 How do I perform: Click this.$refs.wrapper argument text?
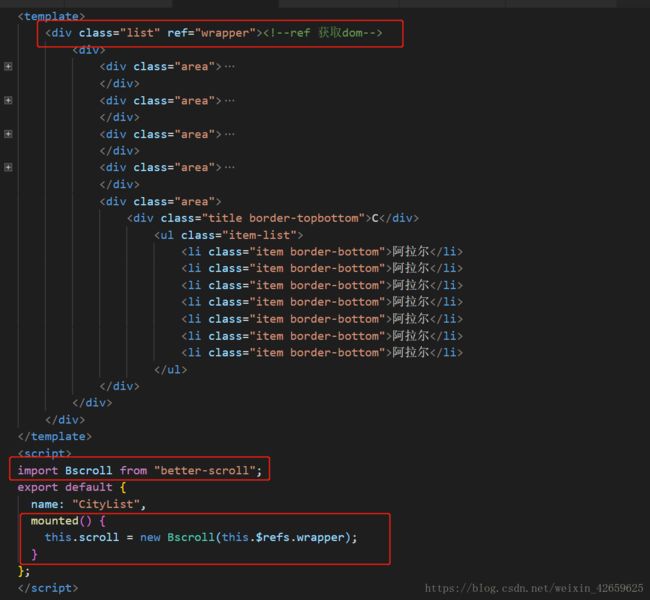tap(283, 537)
